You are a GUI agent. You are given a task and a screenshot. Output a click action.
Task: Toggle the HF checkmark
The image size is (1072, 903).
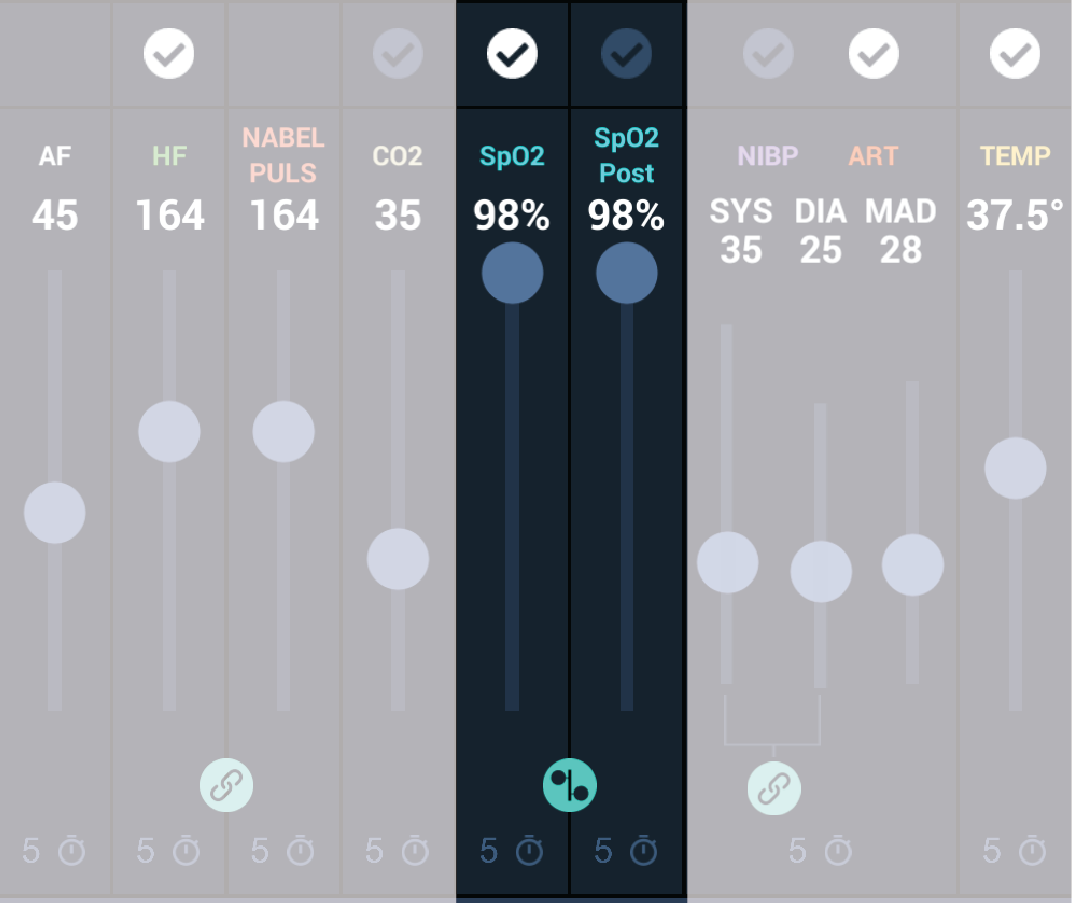click(169, 54)
